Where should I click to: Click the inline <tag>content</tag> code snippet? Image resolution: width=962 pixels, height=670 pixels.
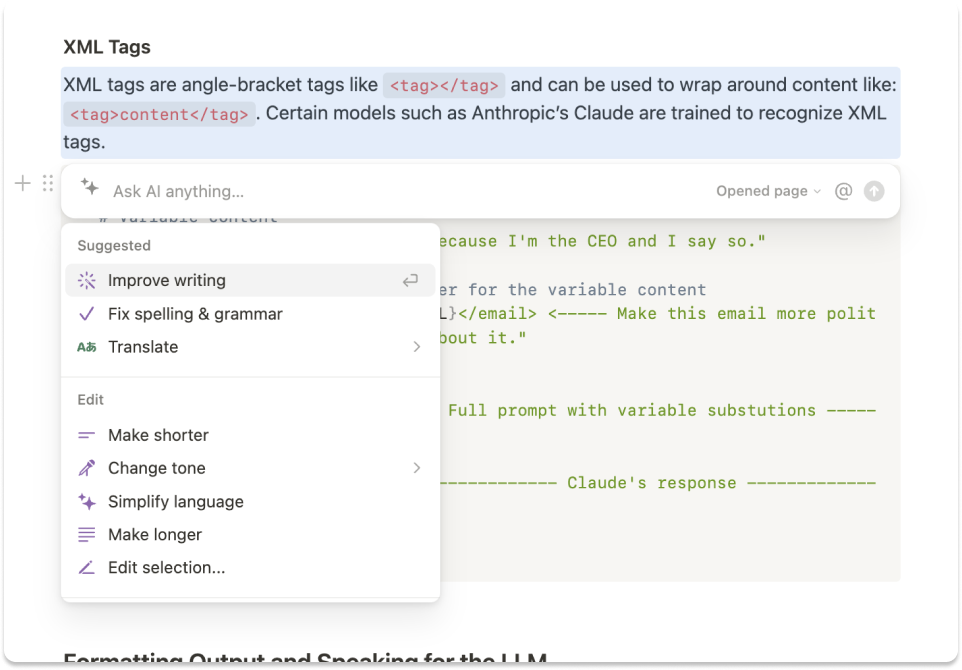click(x=160, y=114)
